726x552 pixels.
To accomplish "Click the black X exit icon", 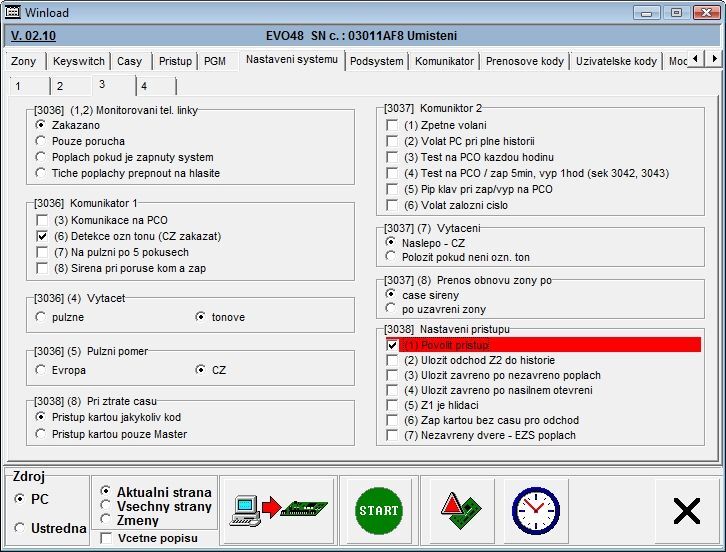I will click(686, 511).
